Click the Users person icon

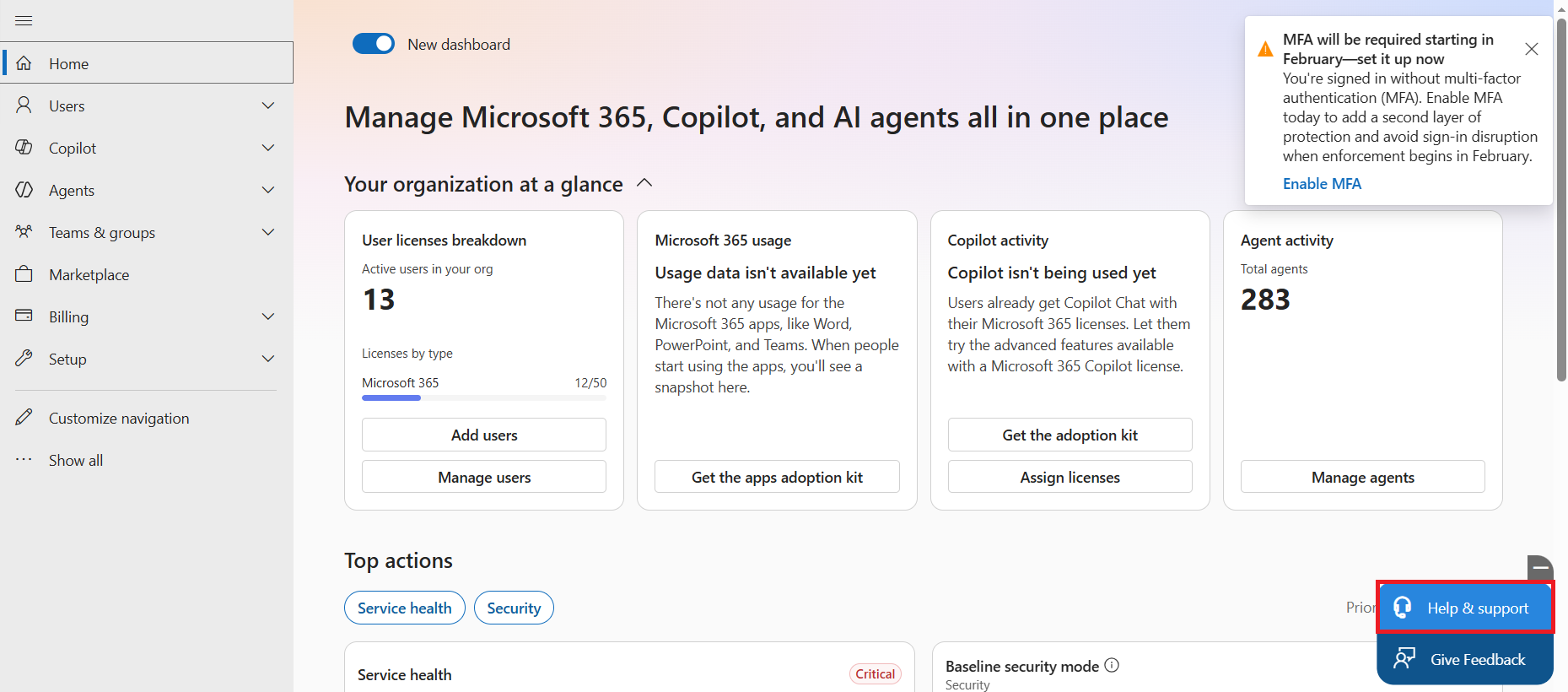(x=24, y=105)
